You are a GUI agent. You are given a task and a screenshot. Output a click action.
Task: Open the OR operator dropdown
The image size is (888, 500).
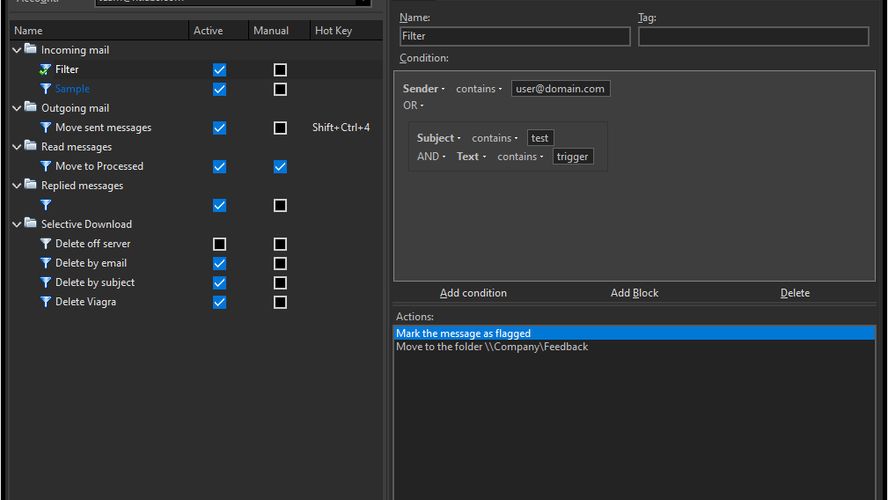414,106
